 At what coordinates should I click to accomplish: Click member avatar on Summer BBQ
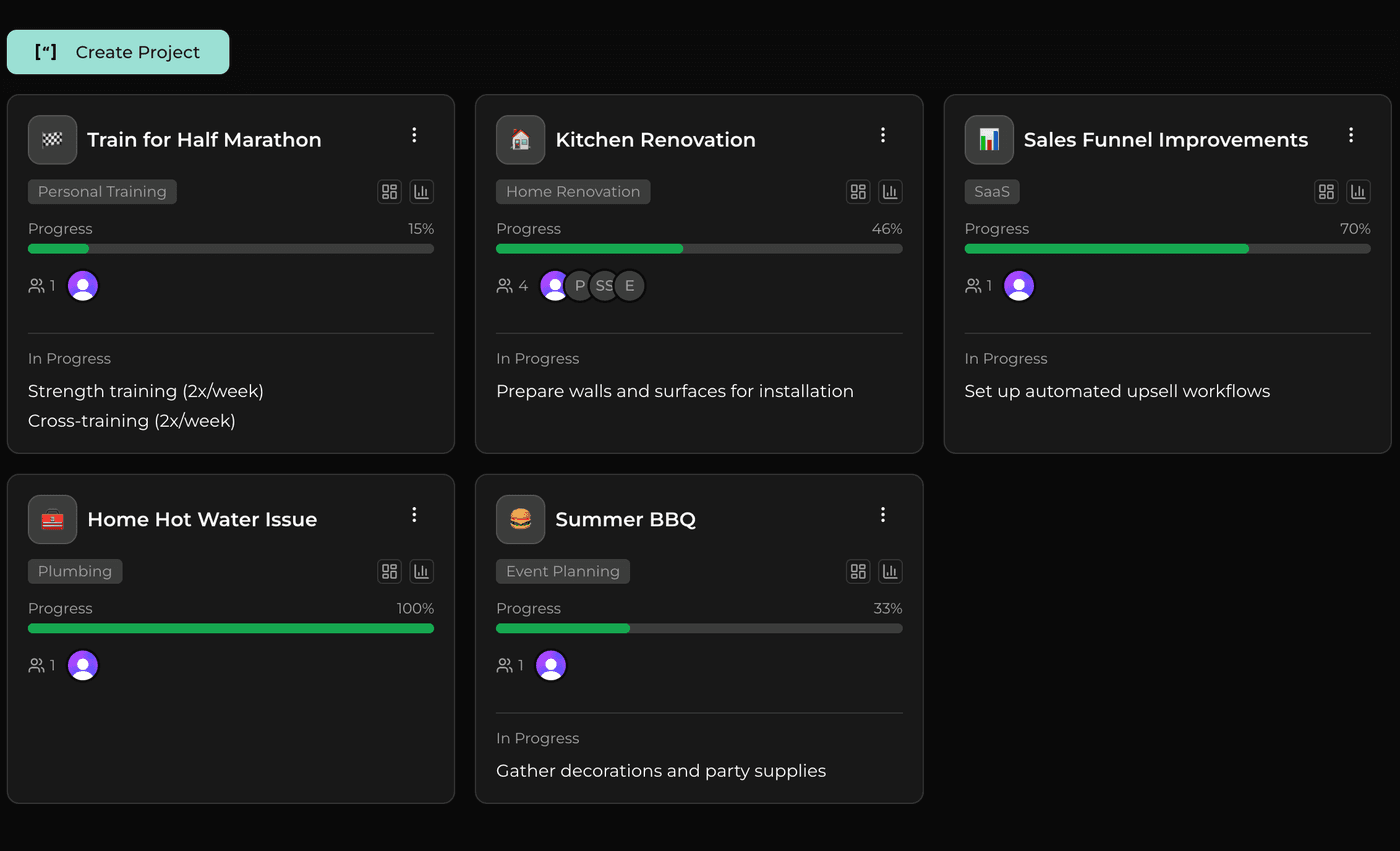click(x=551, y=666)
